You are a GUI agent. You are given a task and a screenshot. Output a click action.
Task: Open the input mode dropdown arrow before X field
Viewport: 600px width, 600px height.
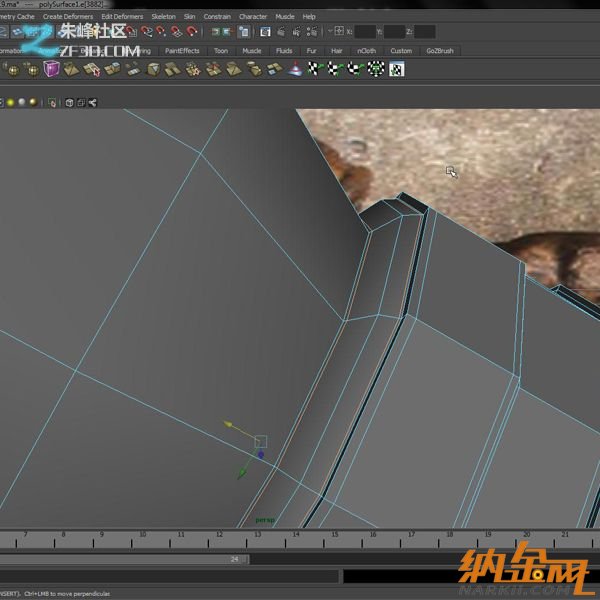[x=330, y=31]
